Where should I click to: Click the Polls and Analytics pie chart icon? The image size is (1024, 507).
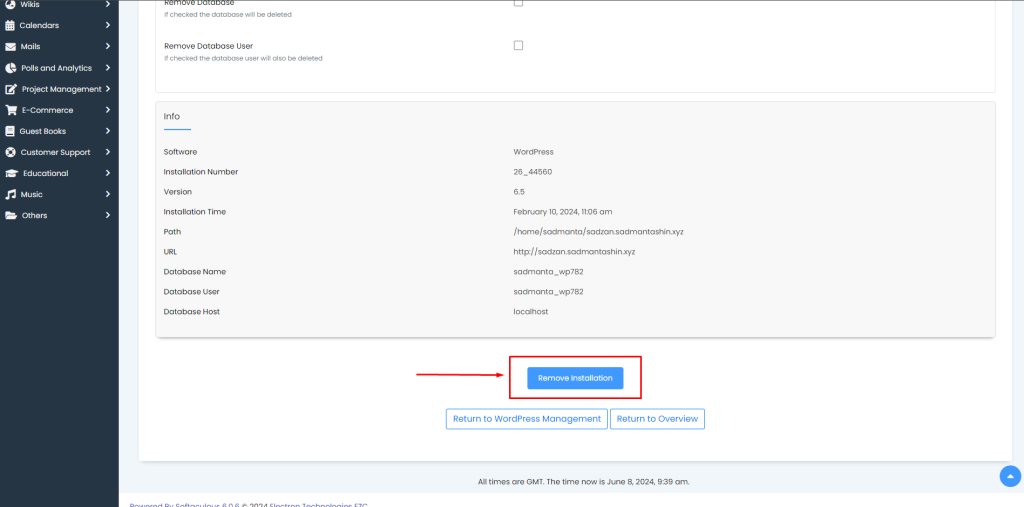click(10, 68)
